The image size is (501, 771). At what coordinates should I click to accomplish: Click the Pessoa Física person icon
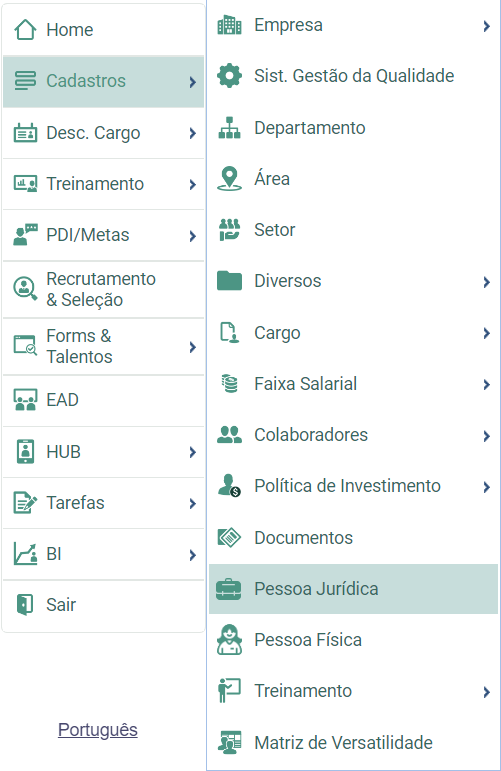[x=229, y=640]
